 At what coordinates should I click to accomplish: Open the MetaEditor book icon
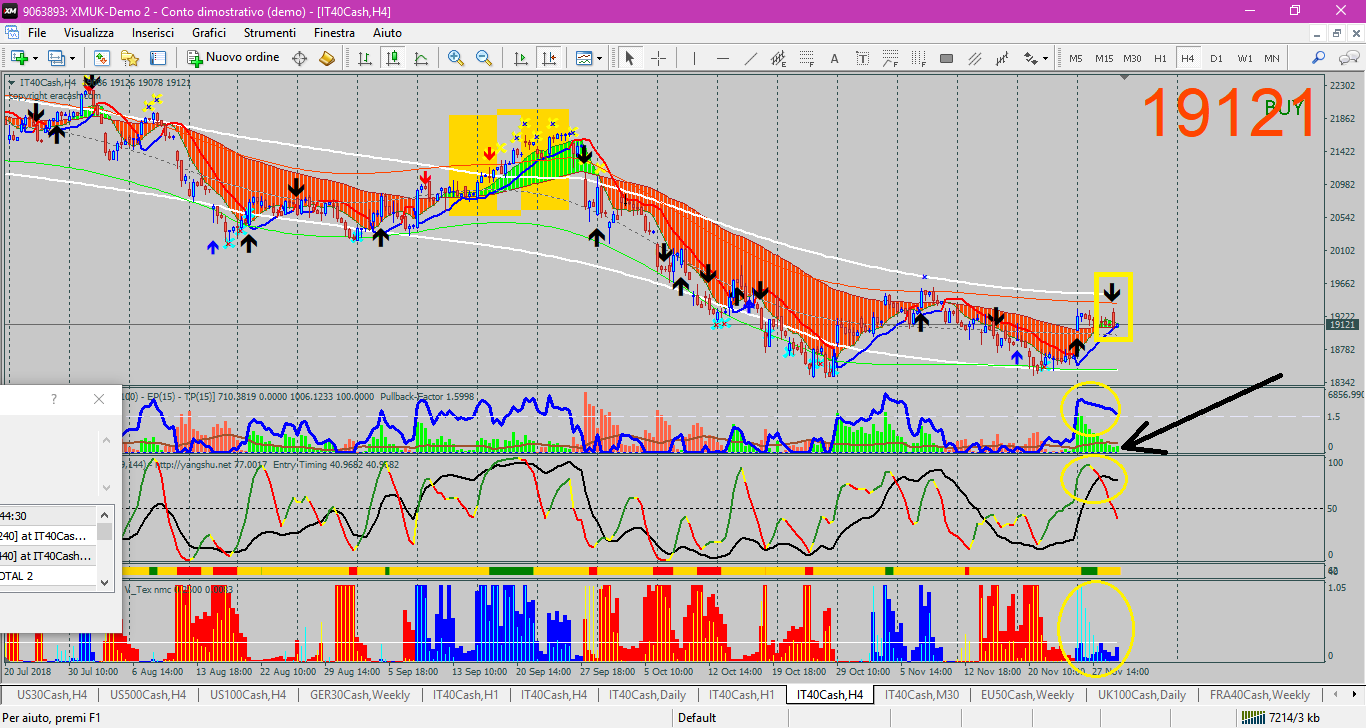pos(326,58)
